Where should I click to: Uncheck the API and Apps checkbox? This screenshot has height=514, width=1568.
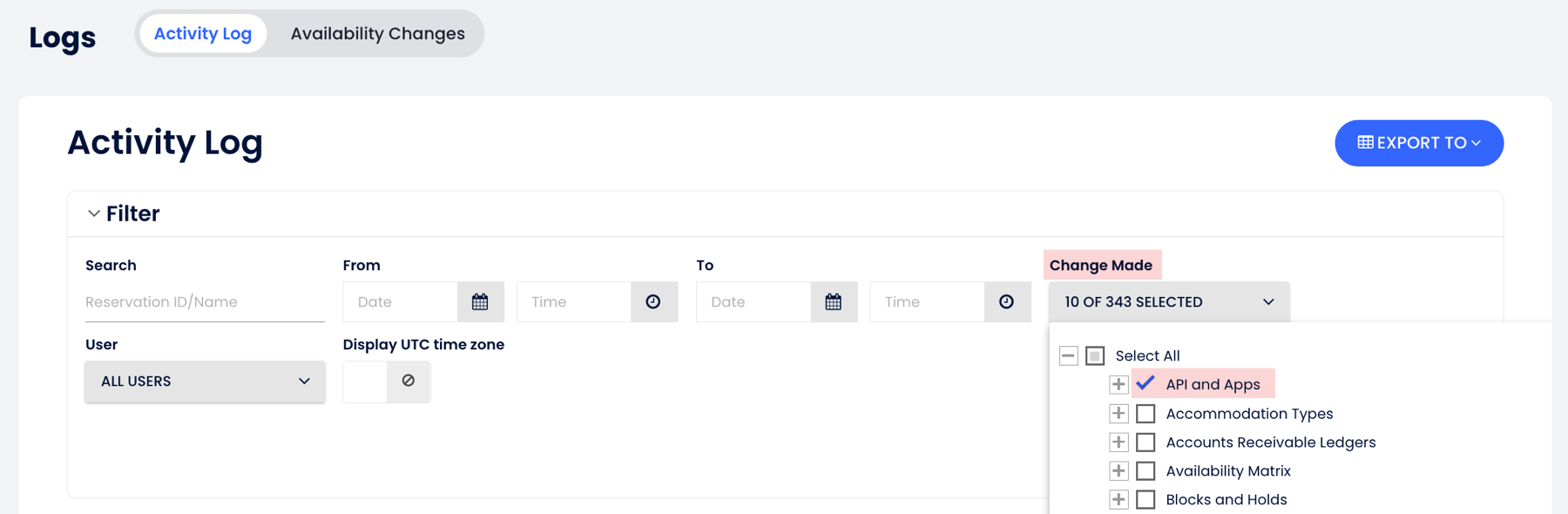point(1146,383)
